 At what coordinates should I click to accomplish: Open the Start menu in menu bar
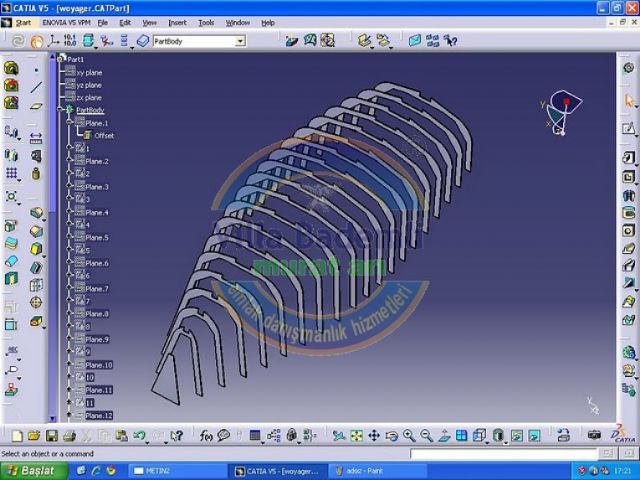[x=23, y=23]
